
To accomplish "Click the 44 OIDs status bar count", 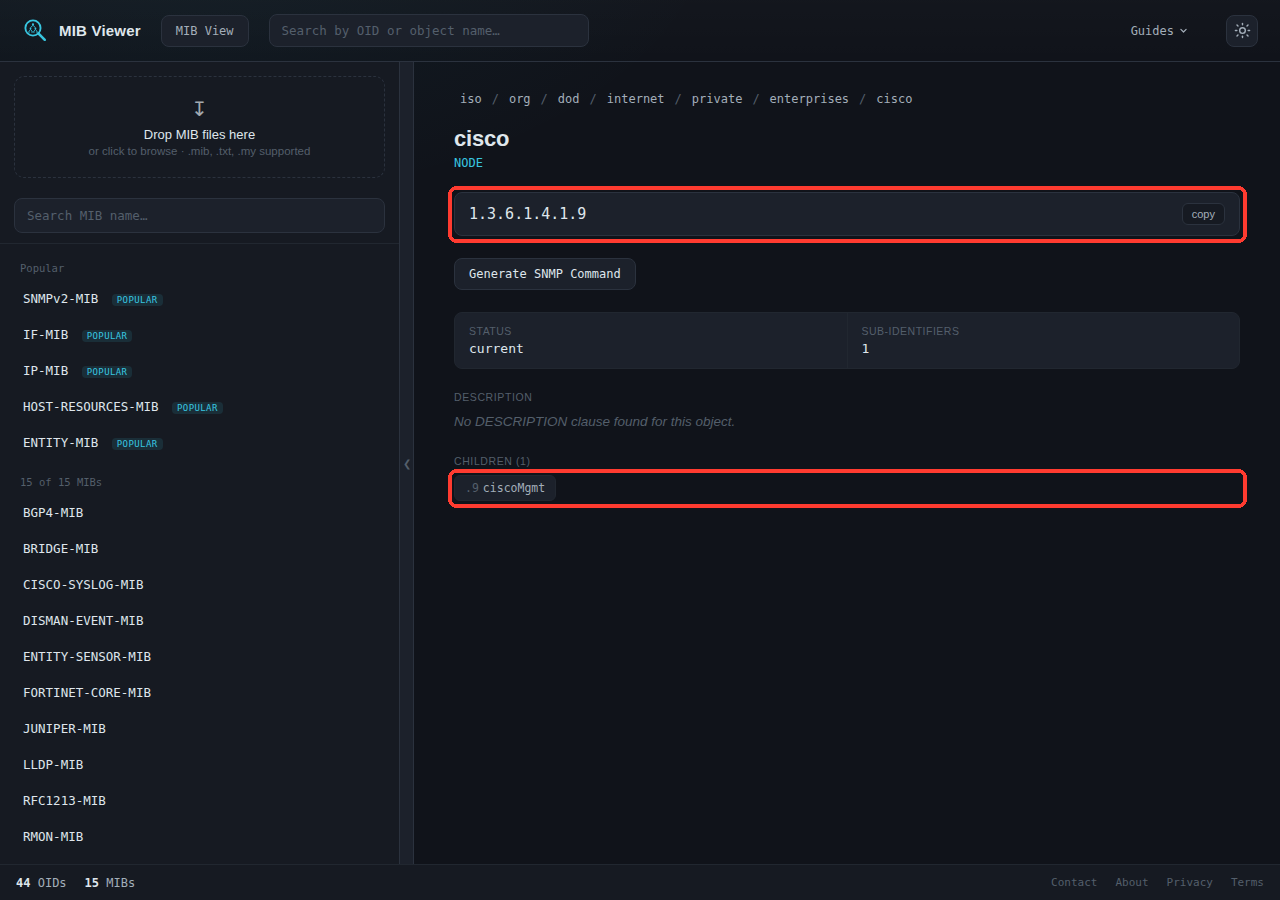I will coord(41,883).
